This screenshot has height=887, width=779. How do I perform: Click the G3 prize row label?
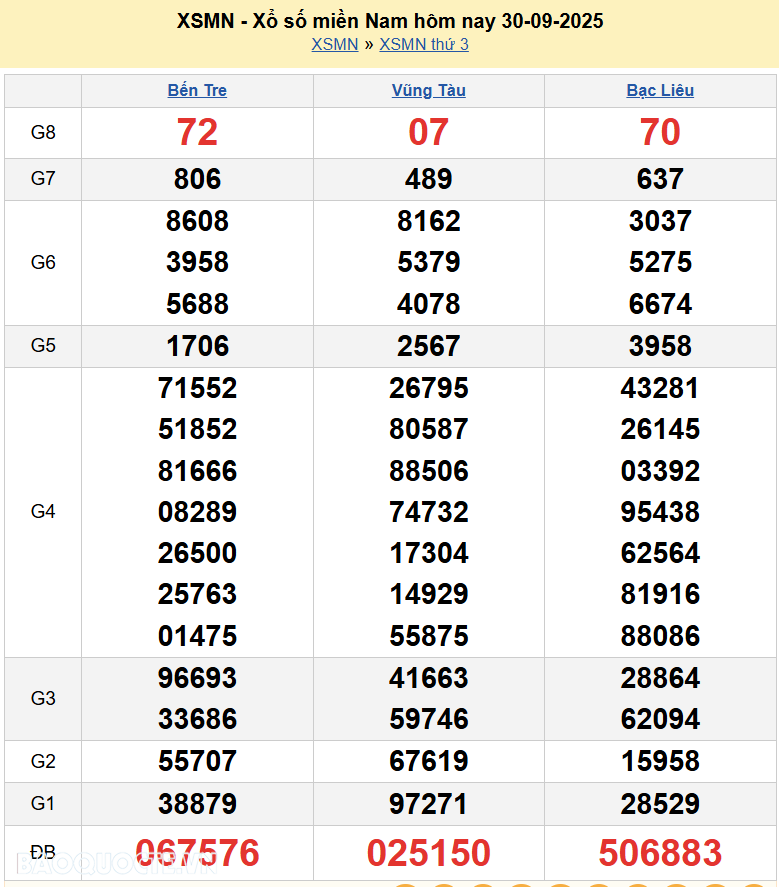click(43, 698)
